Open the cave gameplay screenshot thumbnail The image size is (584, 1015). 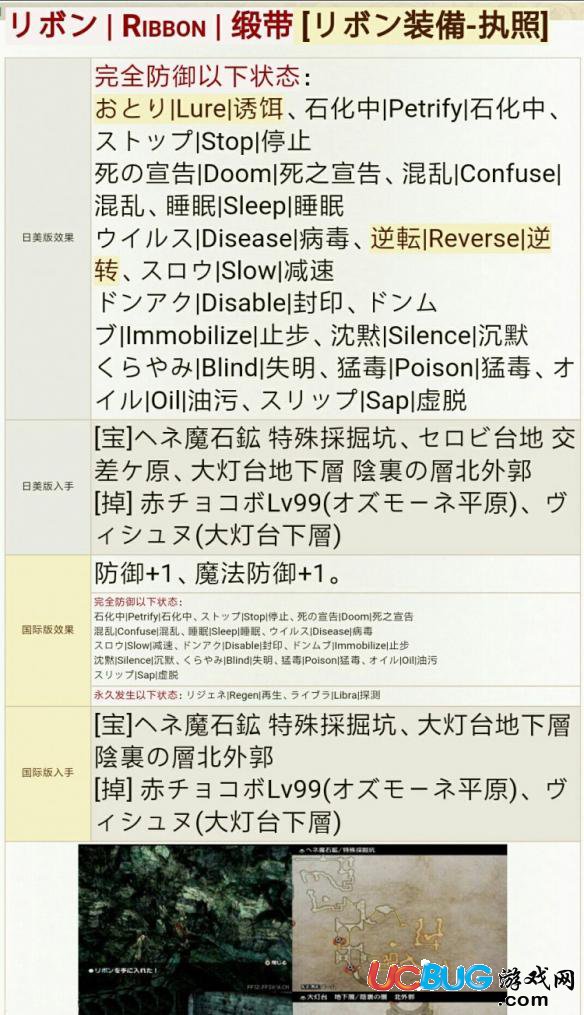[x=185, y=928]
